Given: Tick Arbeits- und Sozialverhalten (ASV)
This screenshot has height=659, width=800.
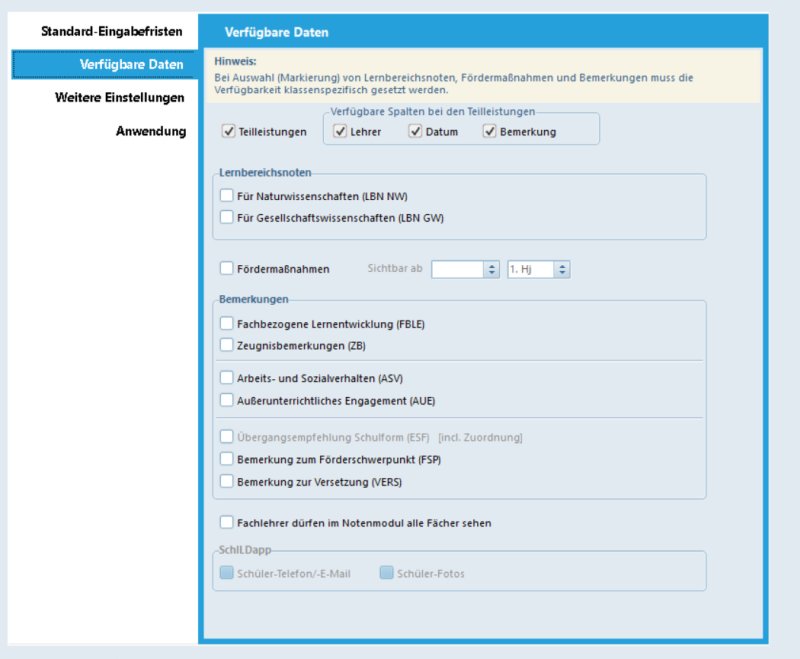Looking at the screenshot, I should coord(227,377).
